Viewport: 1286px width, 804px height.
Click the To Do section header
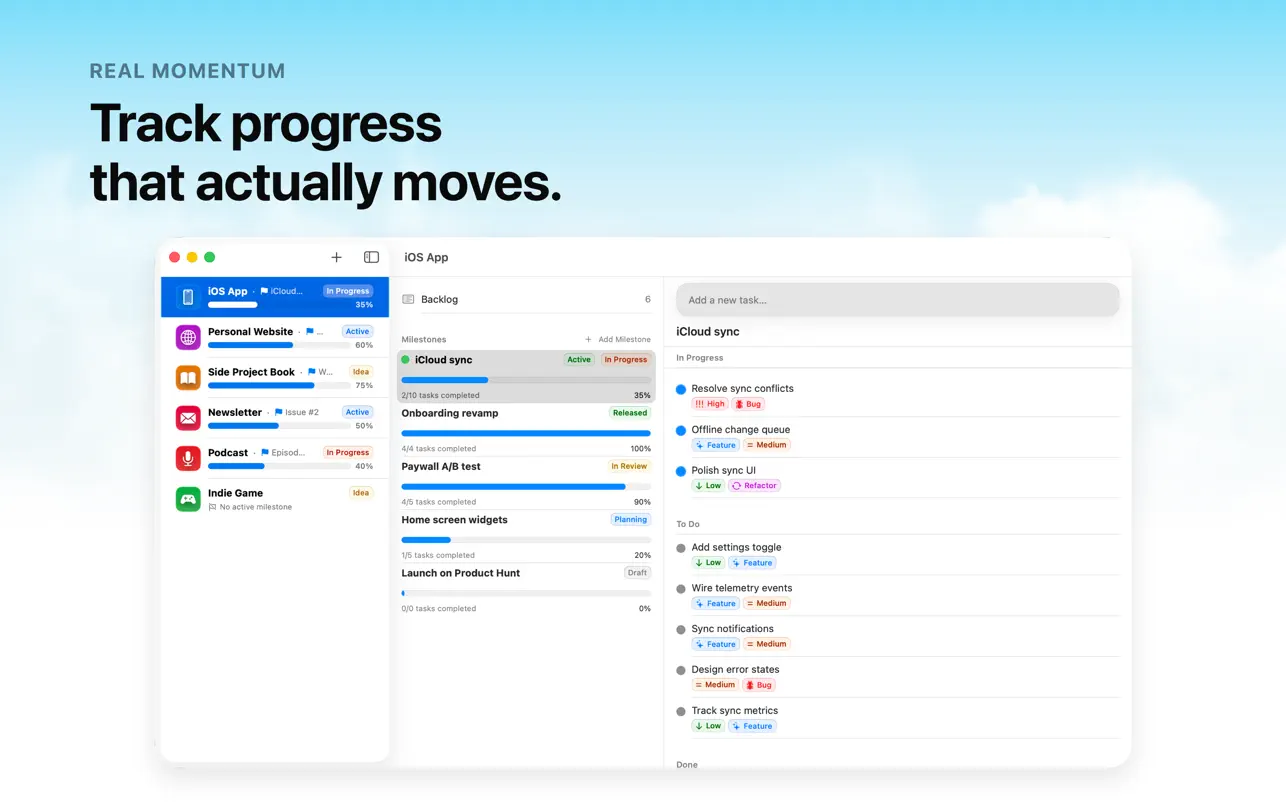688,524
